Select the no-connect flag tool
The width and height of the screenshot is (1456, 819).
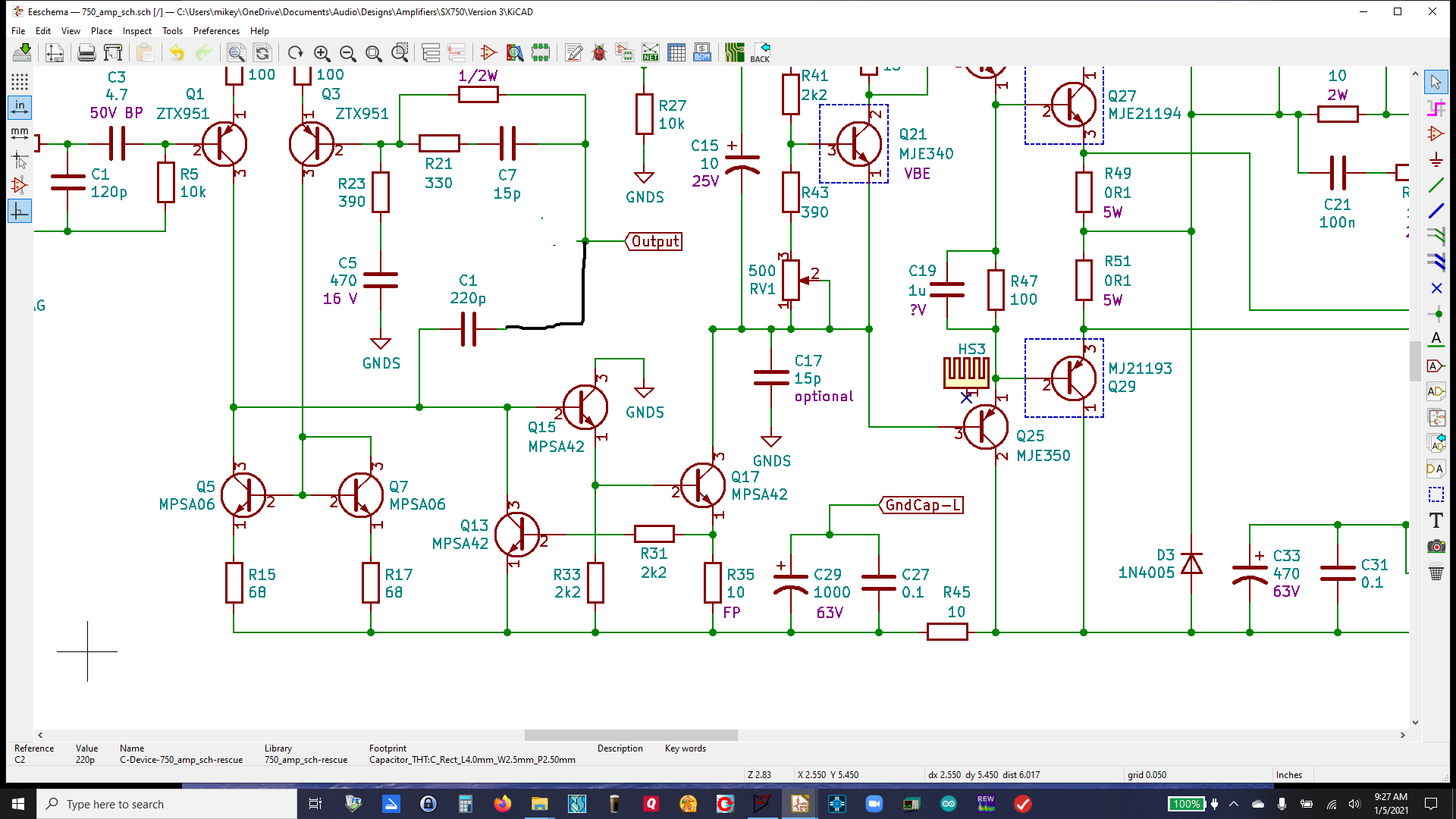1436,288
